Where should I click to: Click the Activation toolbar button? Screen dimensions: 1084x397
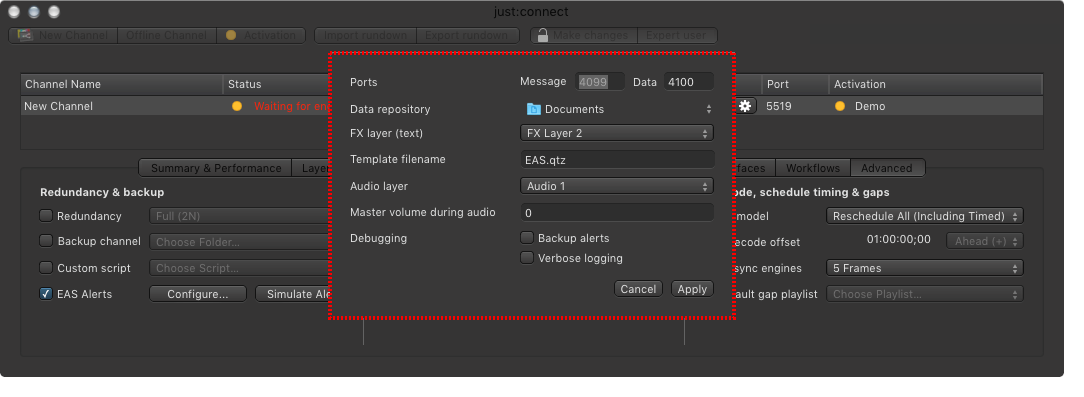[x=261, y=35]
